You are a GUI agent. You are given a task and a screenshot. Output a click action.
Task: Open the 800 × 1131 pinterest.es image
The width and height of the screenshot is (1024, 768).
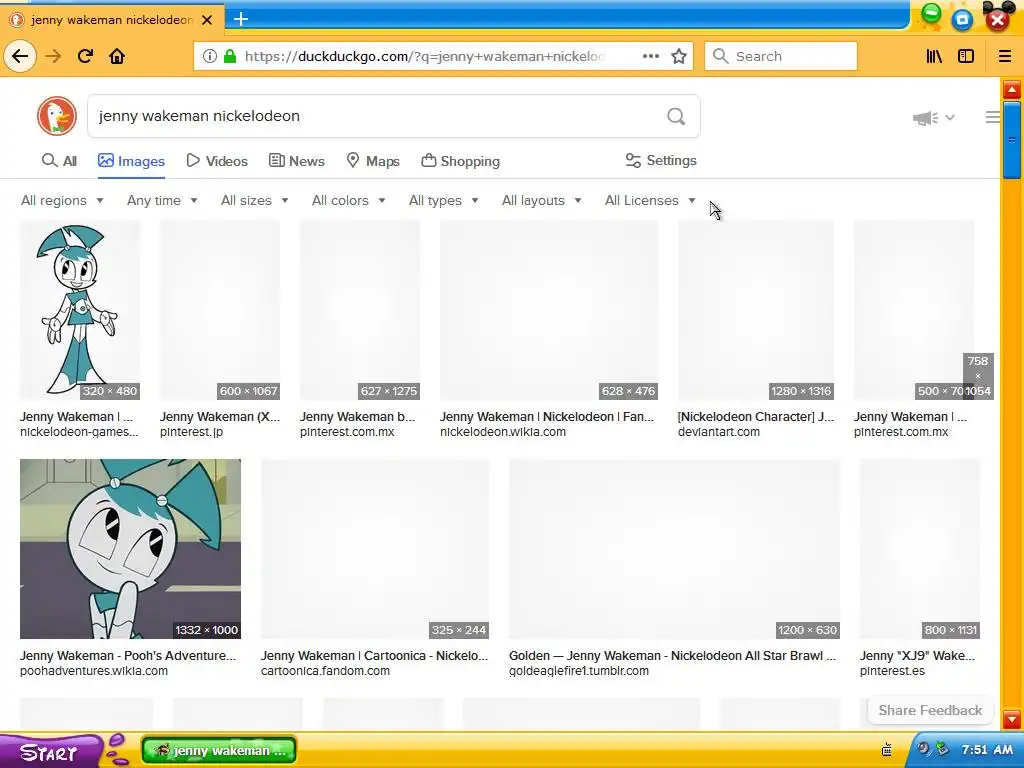tap(920, 549)
